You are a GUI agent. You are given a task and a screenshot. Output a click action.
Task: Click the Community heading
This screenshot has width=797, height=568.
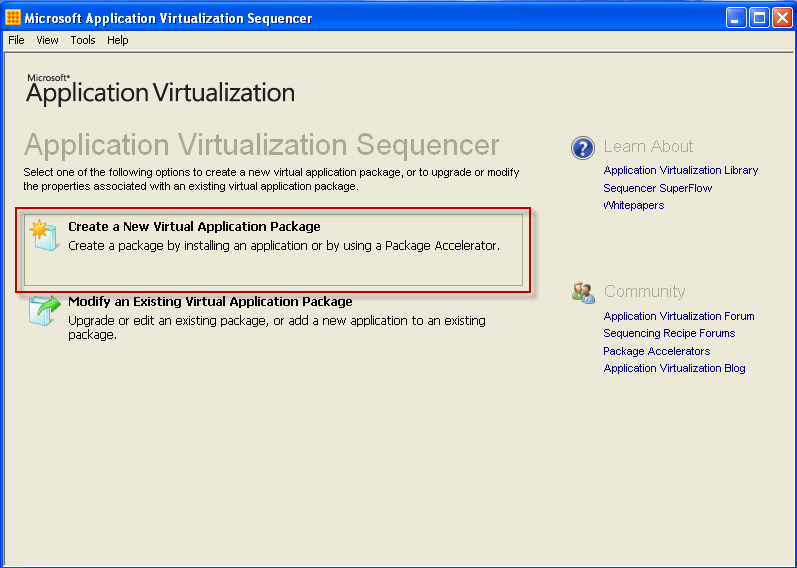pos(645,291)
